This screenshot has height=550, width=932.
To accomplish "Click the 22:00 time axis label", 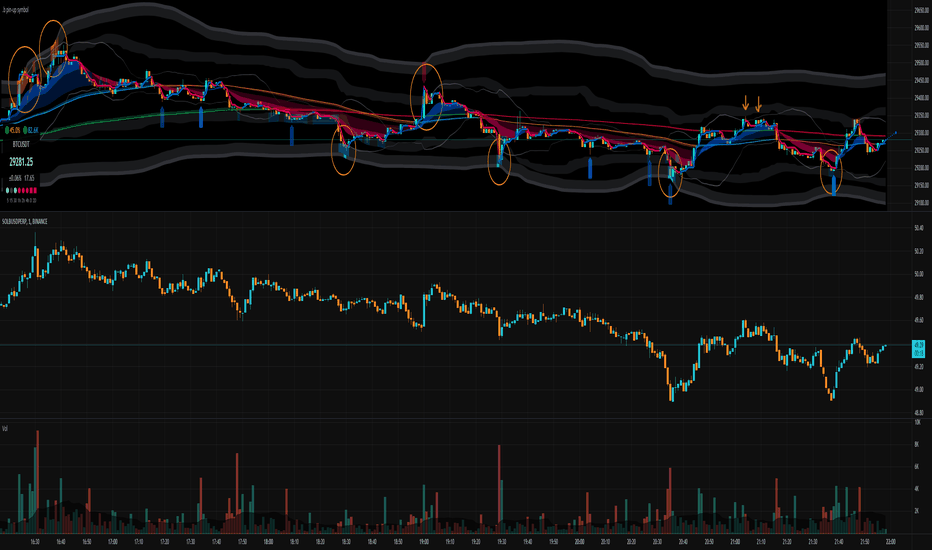I will coord(890,542).
